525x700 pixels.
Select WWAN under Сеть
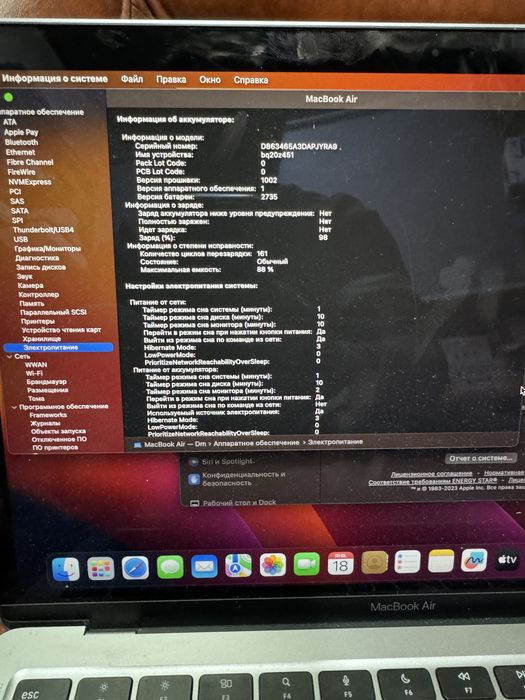(36, 365)
